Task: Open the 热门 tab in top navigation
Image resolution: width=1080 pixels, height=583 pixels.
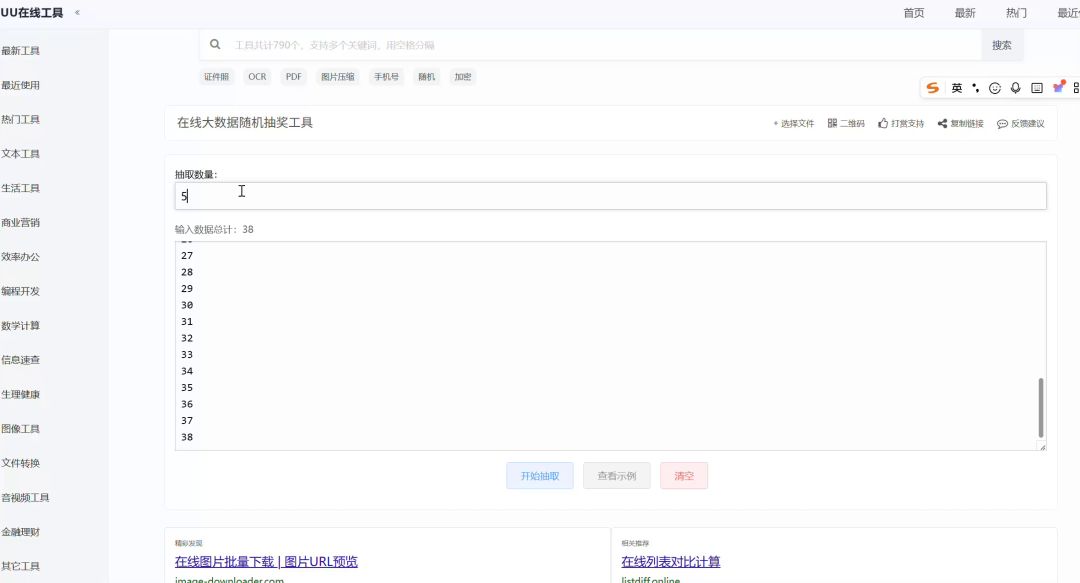Action: pos(1016,13)
